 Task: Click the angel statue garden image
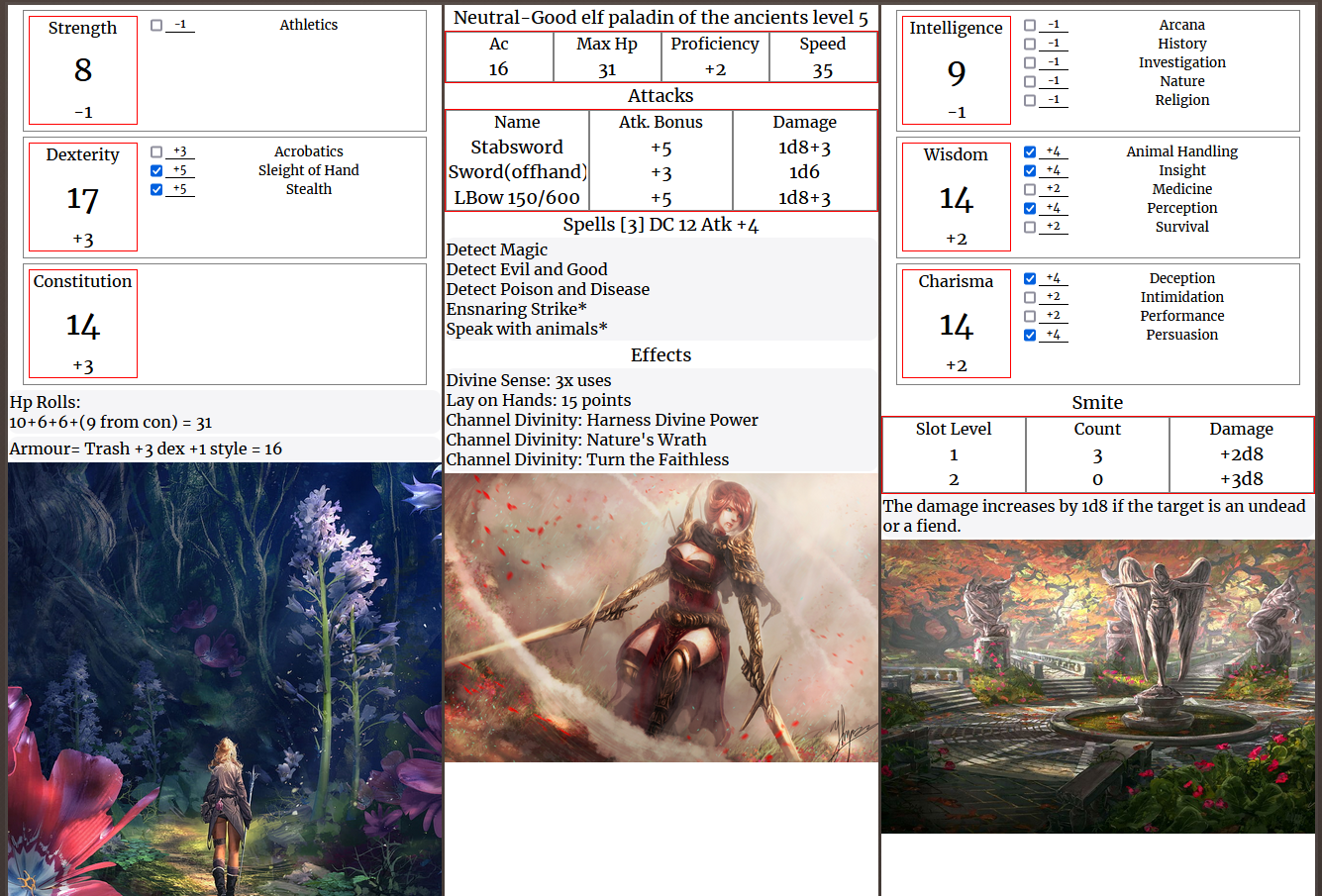(x=1097, y=686)
